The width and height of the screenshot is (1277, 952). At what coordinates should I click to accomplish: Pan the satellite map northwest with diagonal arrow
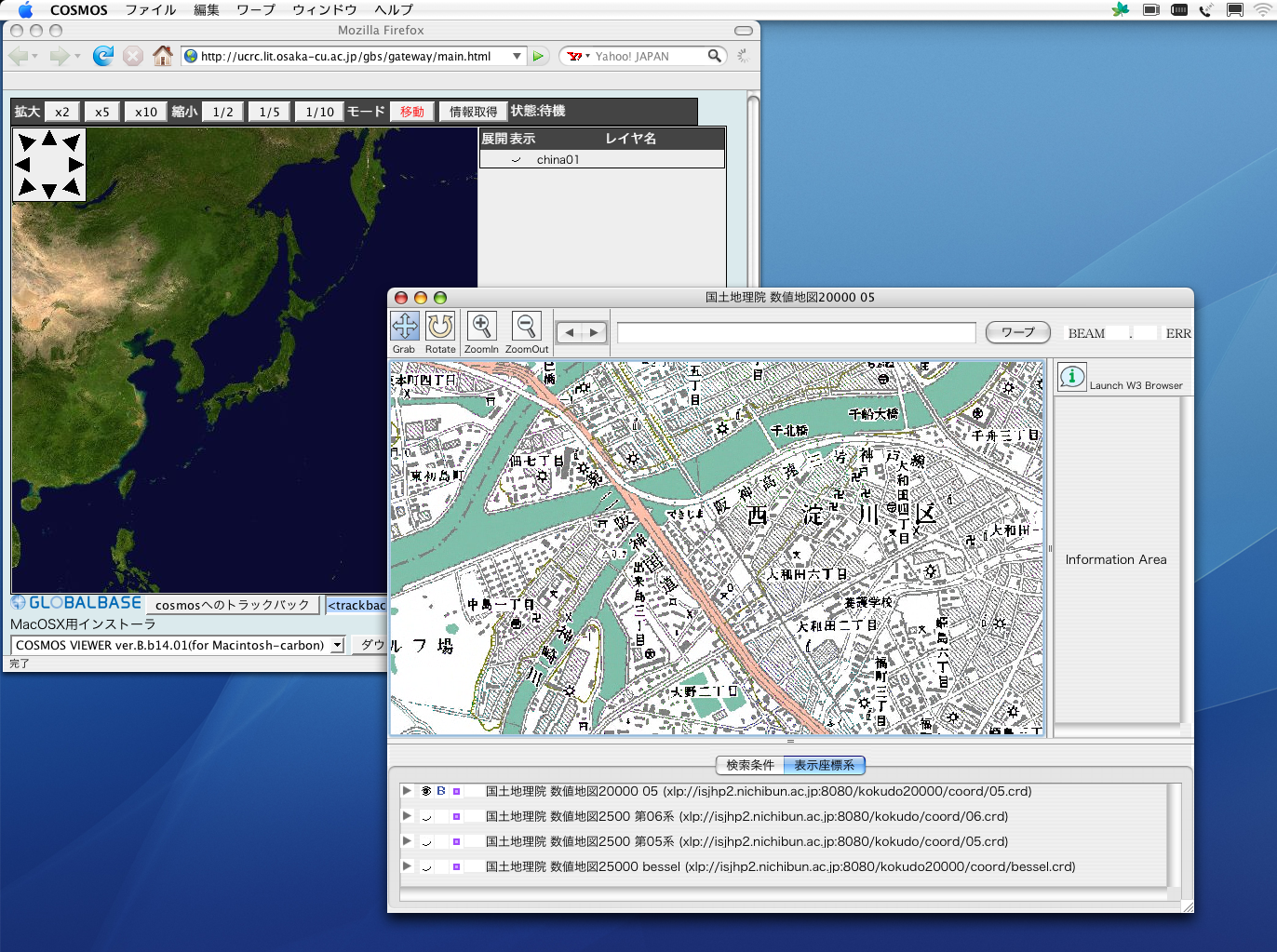[x=26, y=141]
